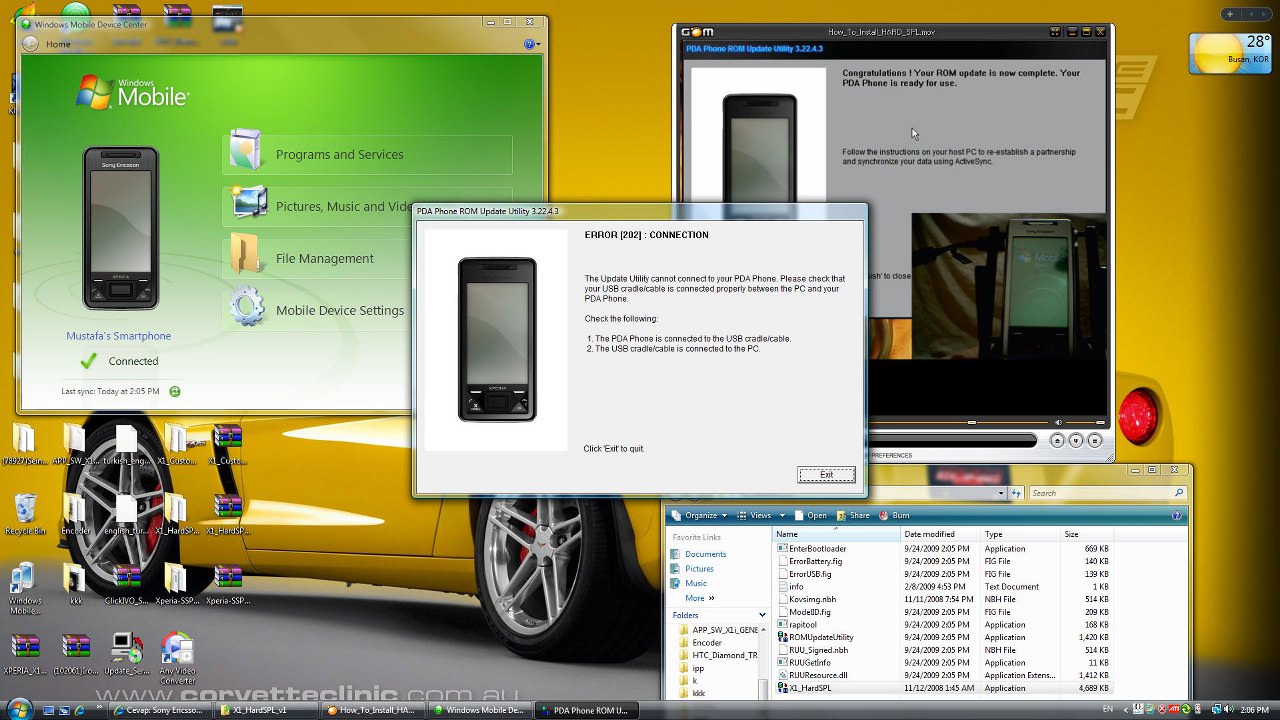
Task: Select the turkish_eng file on the desktop
Action: click(x=126, y=445)
